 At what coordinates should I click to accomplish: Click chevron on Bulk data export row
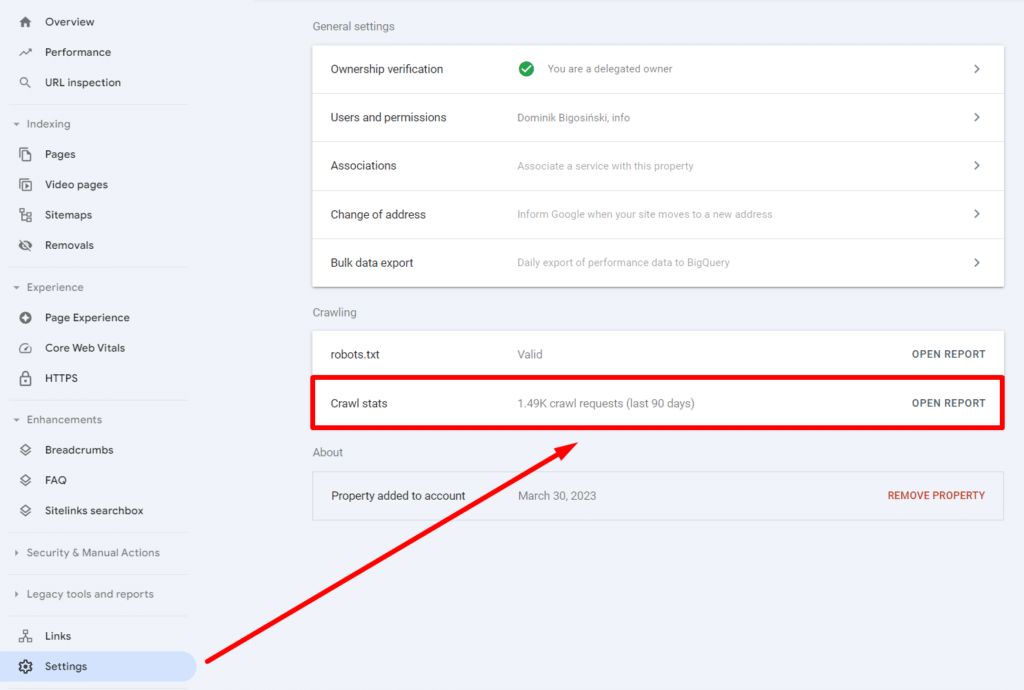click(x=977, y=263)
